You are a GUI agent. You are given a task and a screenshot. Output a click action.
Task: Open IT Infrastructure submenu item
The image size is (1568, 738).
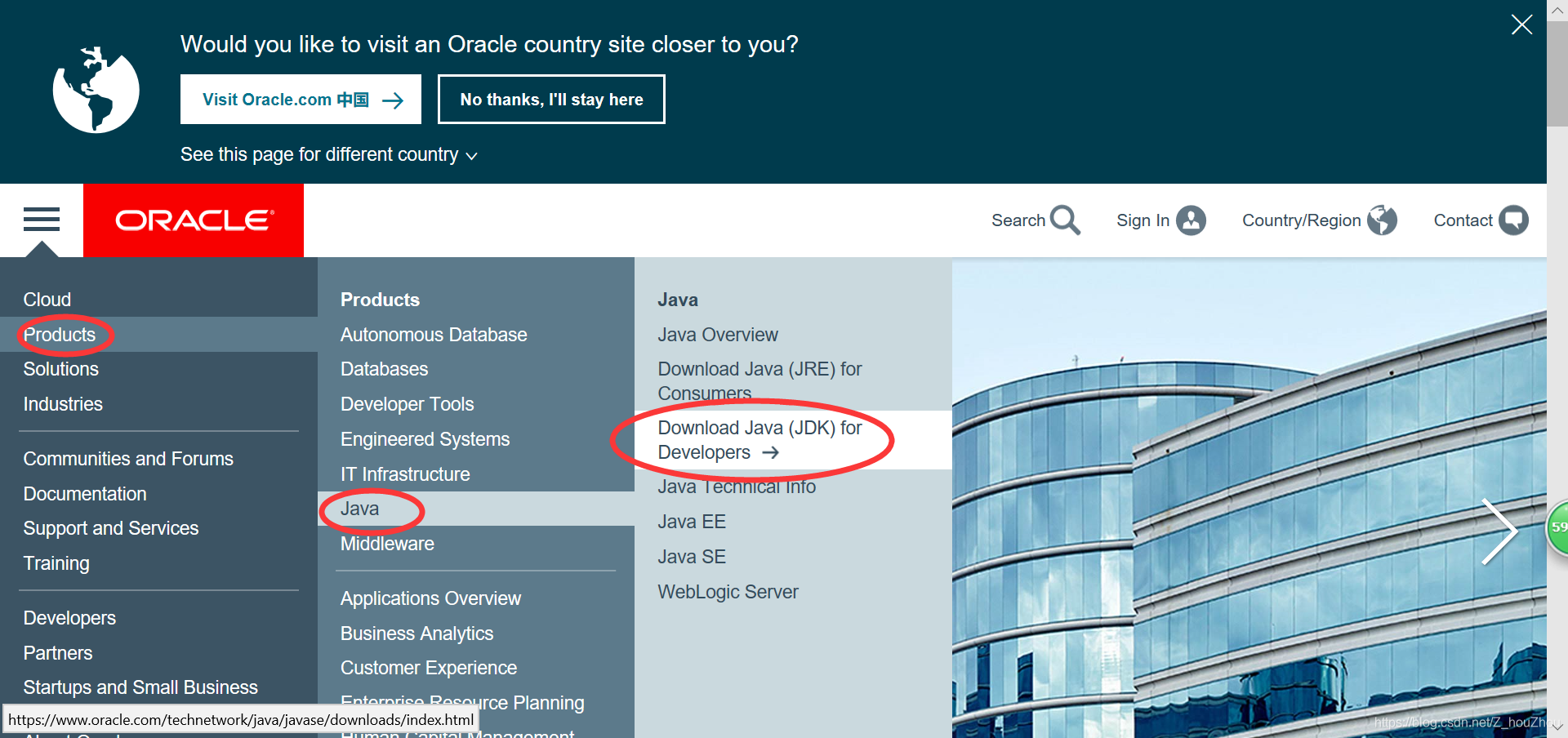coord(405,474)
